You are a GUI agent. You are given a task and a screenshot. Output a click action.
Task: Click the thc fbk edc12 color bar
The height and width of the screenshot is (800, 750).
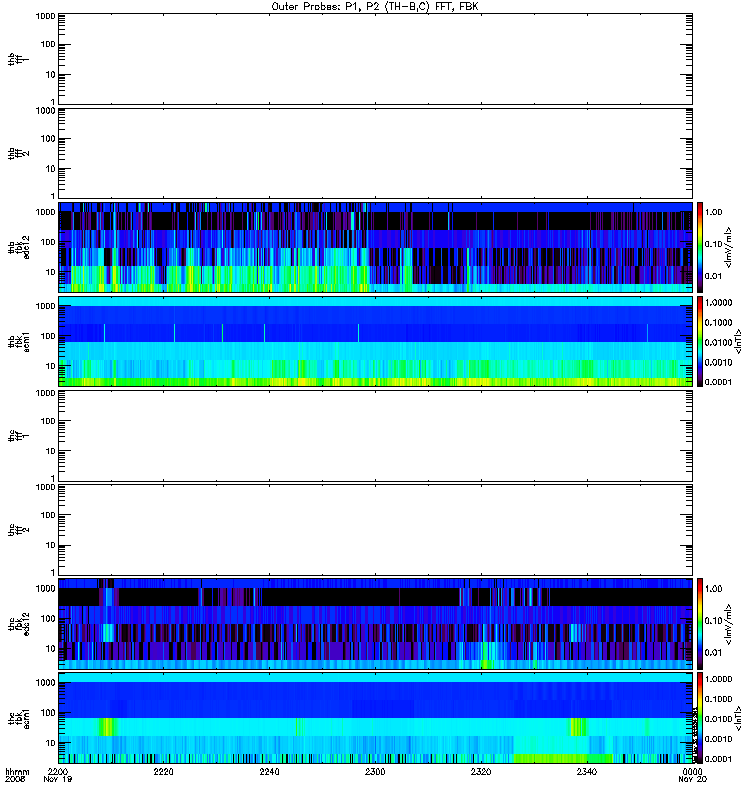coord(700,624)
